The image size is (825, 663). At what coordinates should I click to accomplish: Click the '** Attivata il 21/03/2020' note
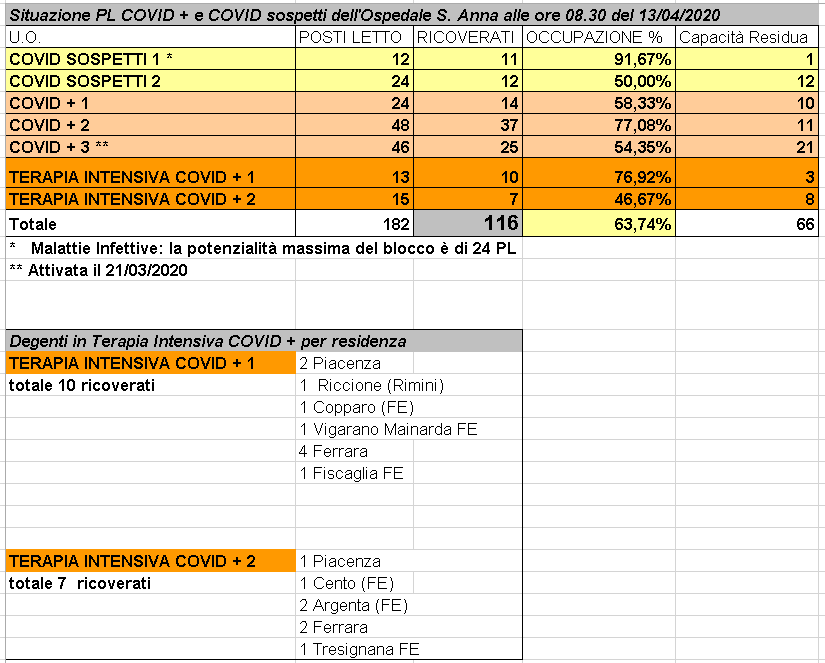(x=100, y=269)
